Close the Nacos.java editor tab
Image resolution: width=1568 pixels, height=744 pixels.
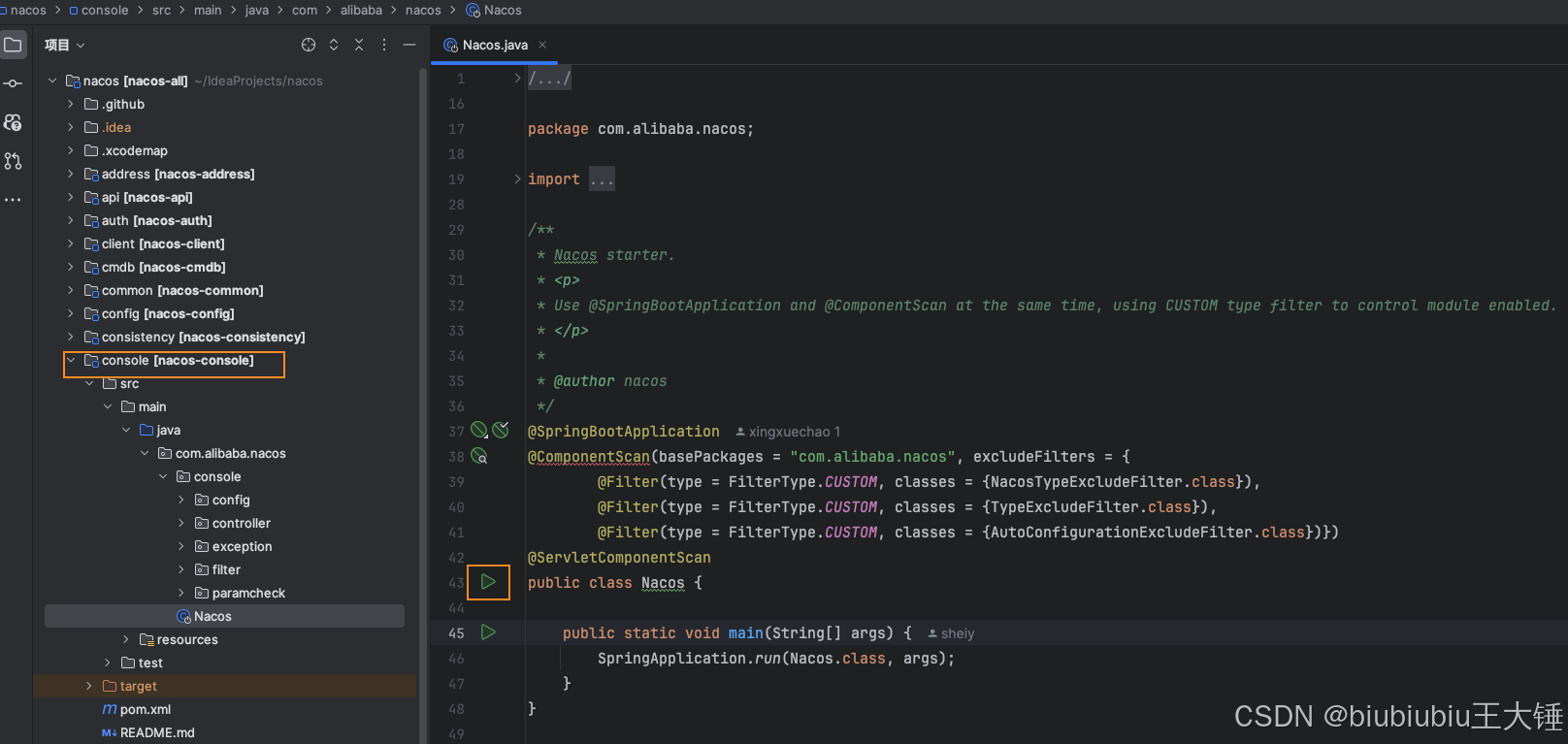click(542, 45)
